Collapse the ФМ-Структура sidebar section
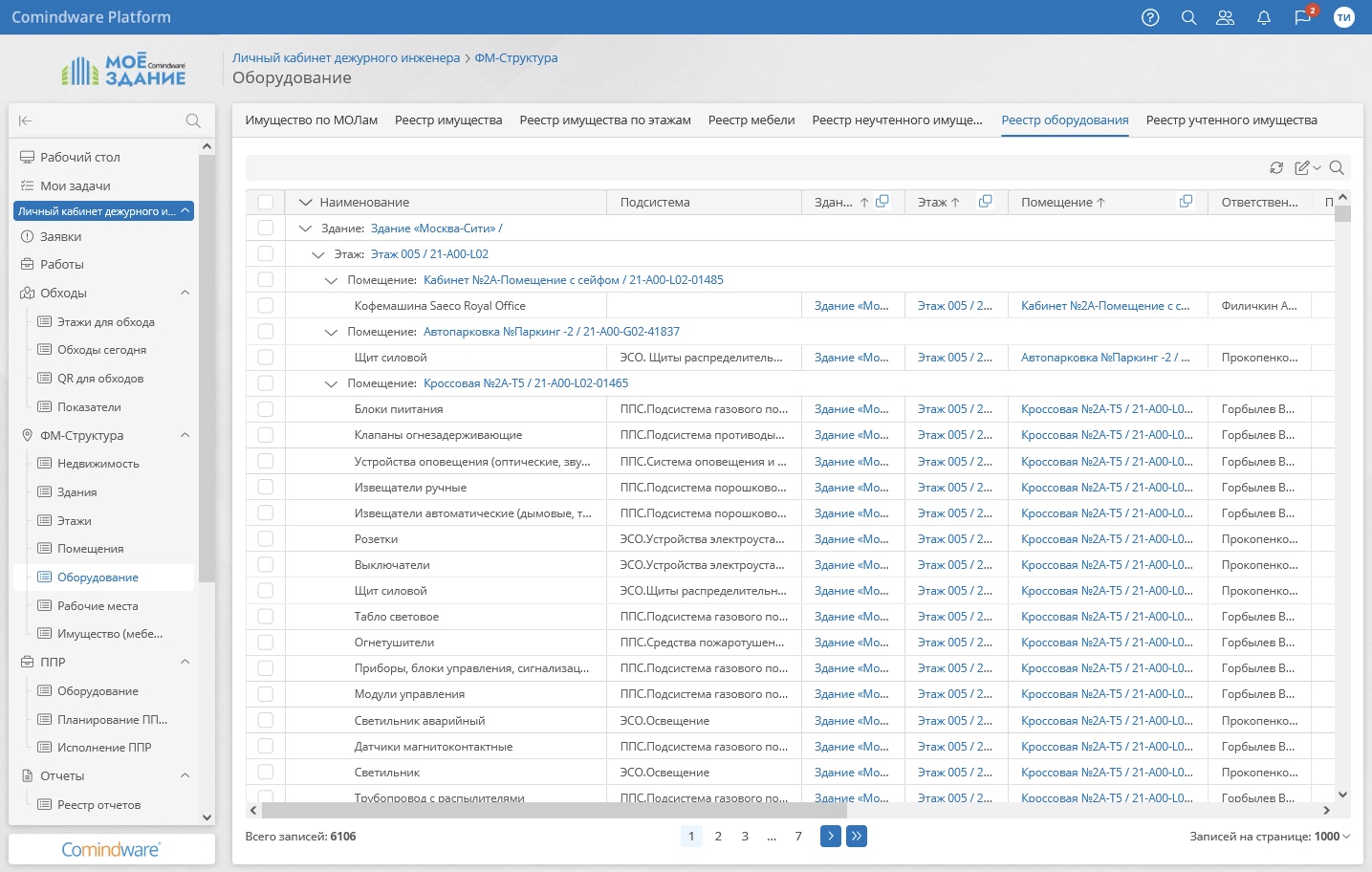The height and width of the screenshot is (872, 1372). [185, 435]
